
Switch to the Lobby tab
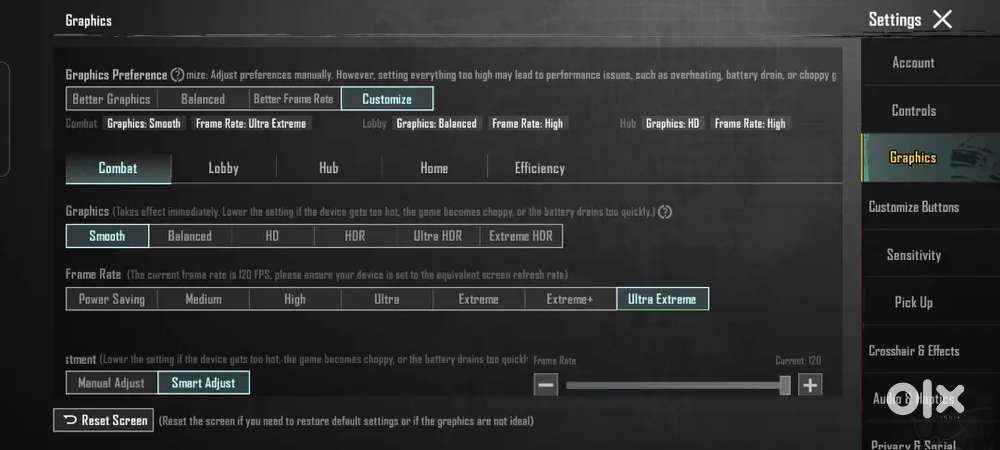(223, 168)
